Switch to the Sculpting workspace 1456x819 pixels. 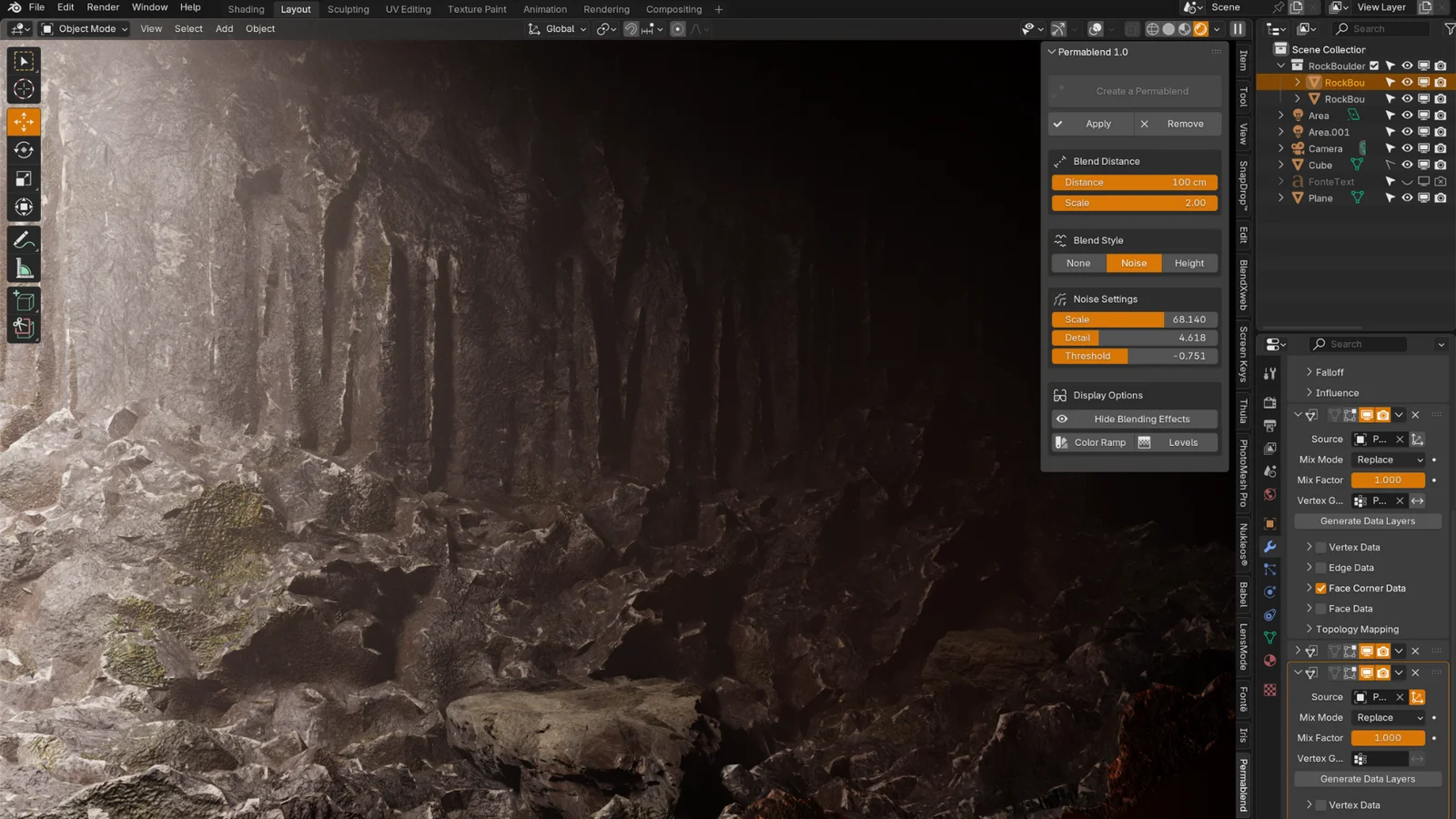coord(348,9)
